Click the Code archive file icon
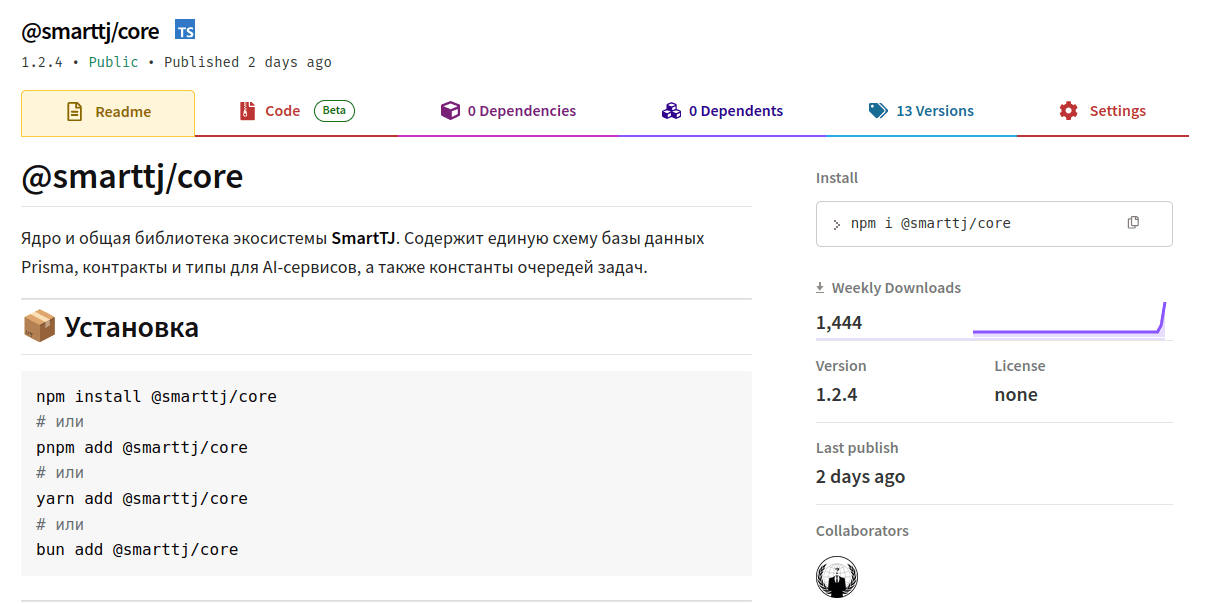This screenshot has height=604, width=1218. point(248,111)
